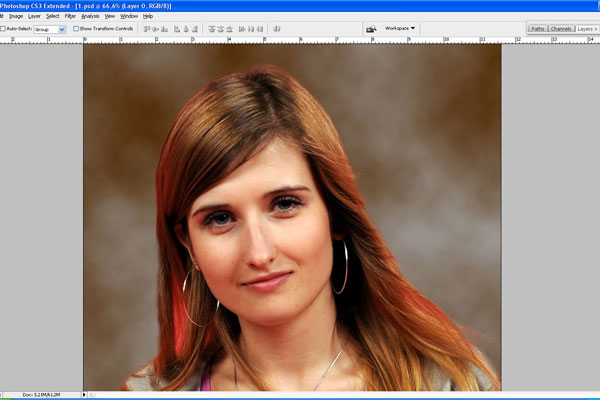Expand the Workspace dropdown
This screenshot has width=600, height=400.
click(x=401, y=28)
